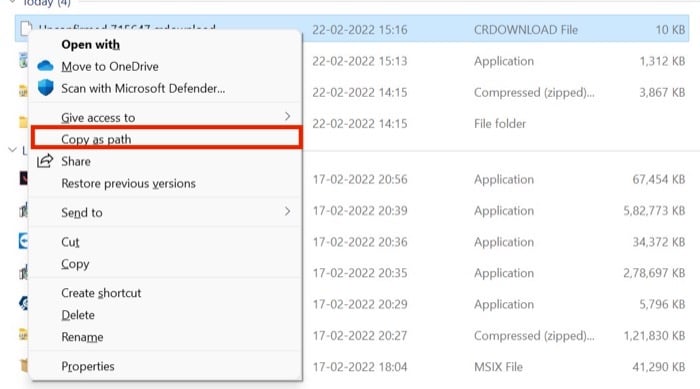Click the 5,82,773 KB size cell
This screenshot has height=389, width=700.
click(654, 211)
